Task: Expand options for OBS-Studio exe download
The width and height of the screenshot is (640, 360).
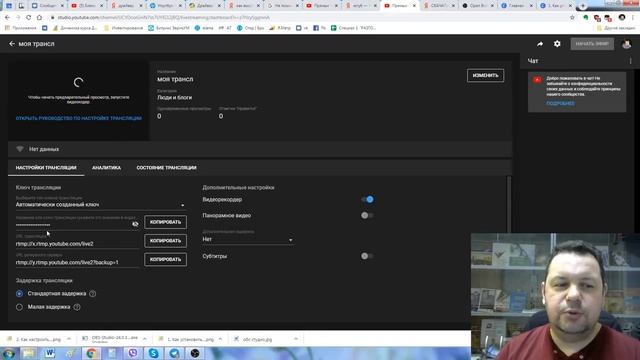Action: click(x=144, y=339)
